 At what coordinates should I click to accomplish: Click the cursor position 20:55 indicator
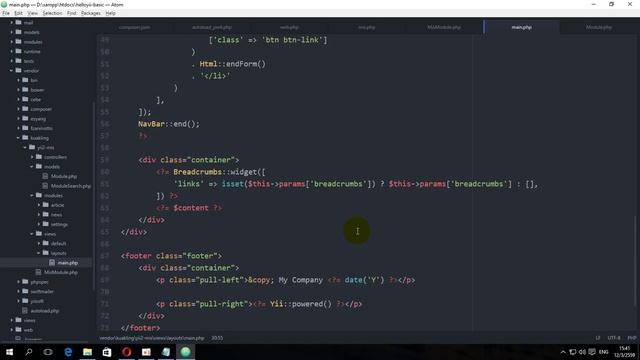(x=217, y=338)
